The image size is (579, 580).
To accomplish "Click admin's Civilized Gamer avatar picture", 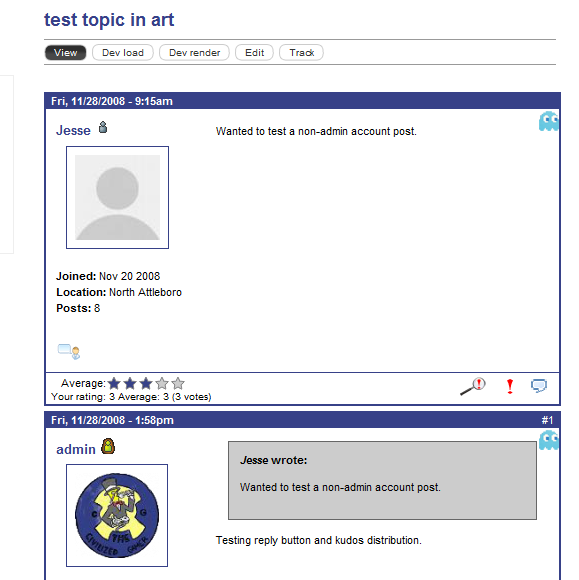I will pos(117,515).
